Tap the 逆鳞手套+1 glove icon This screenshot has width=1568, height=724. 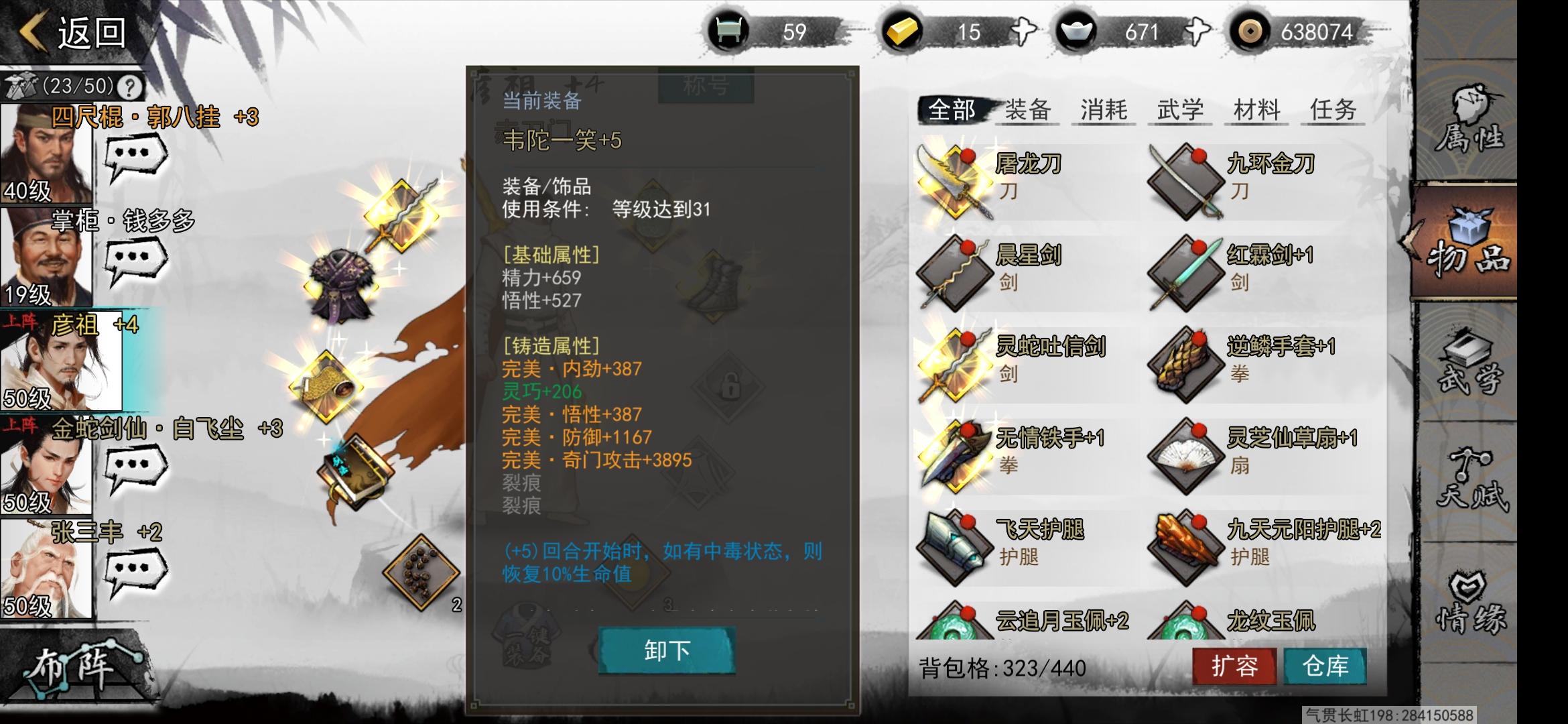(1186, 364)
